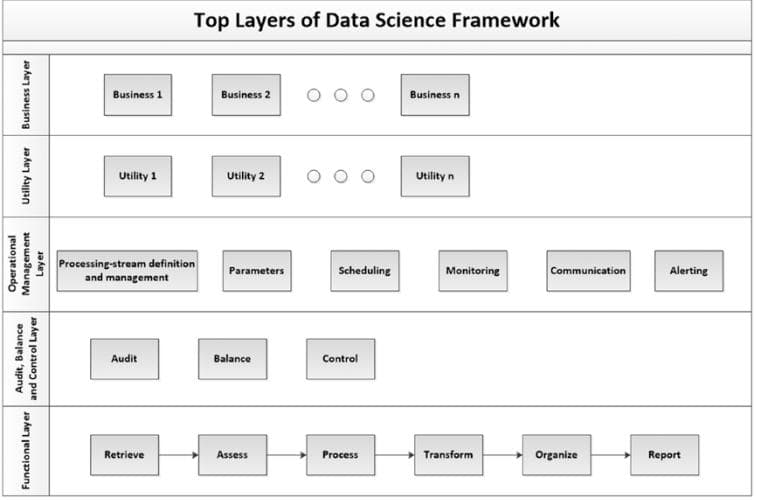Click the Business 1 box
This screenshot has height=500, width=757.
point(138,95)
